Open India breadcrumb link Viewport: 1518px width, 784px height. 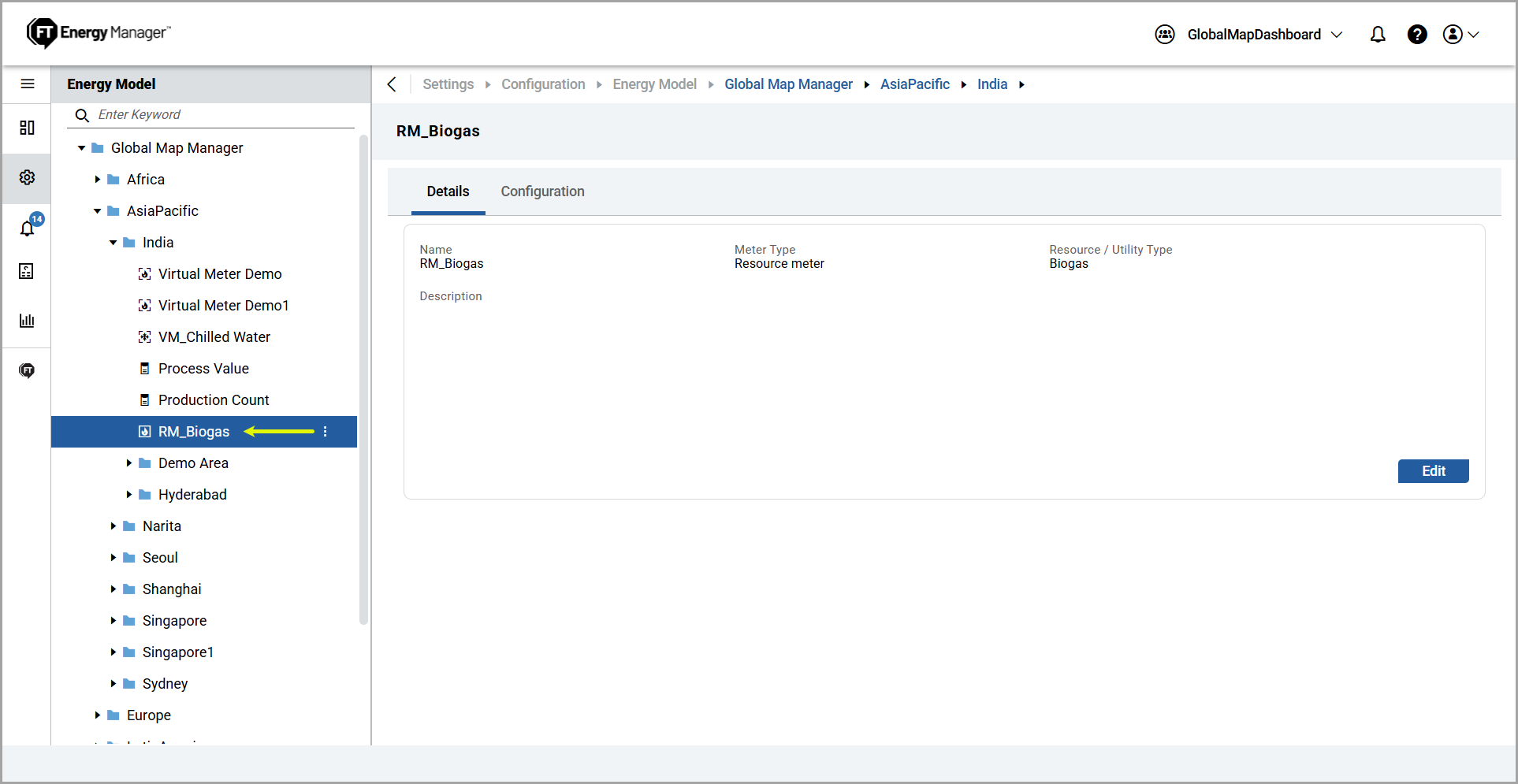(992, 84)
